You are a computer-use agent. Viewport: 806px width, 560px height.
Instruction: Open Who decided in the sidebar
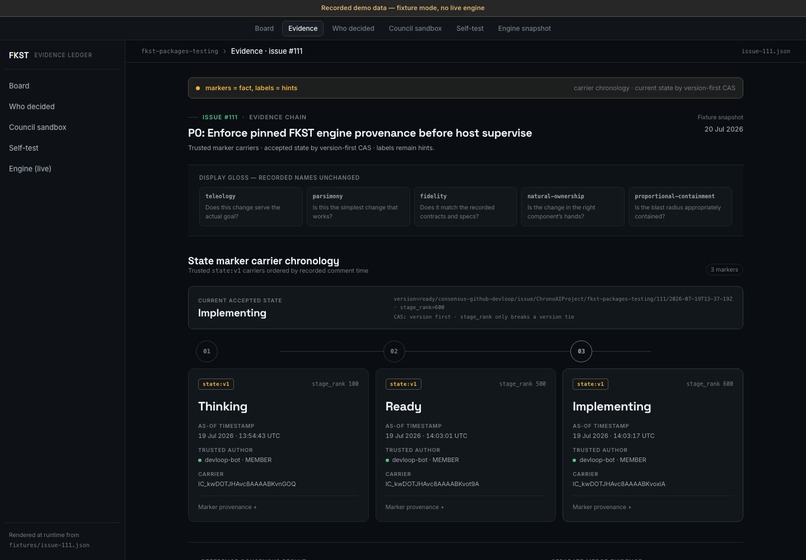31,106
